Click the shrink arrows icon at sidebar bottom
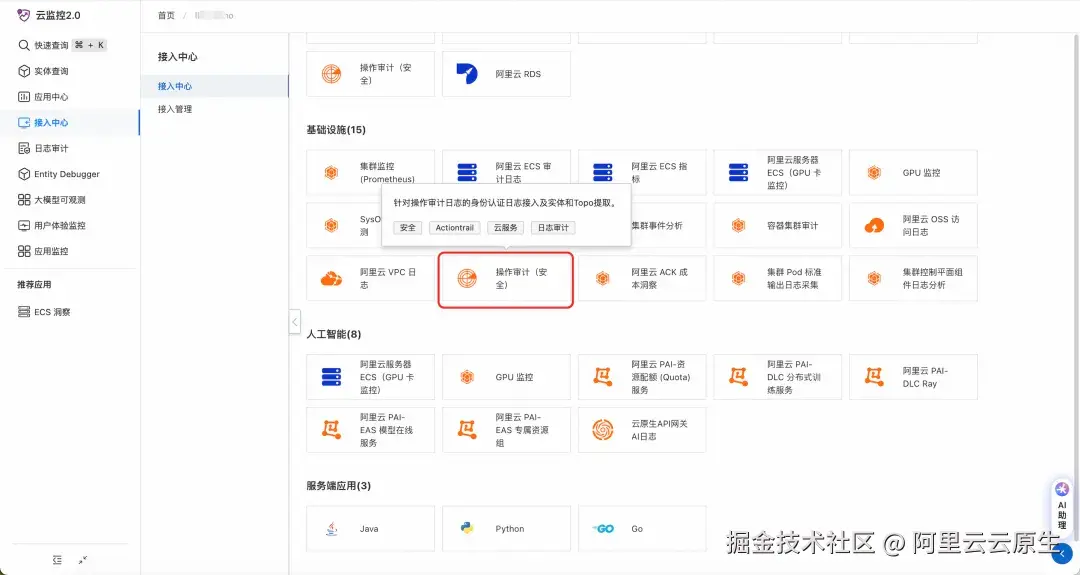The width and height of the screenshot is (1080, 575). point(83,560)
